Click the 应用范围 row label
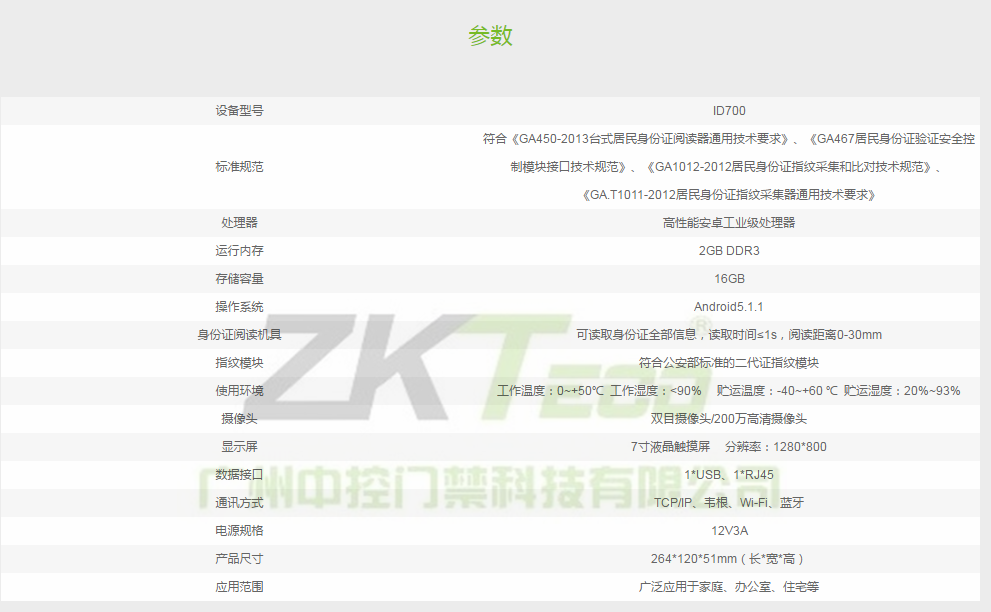 click(239, 587)
